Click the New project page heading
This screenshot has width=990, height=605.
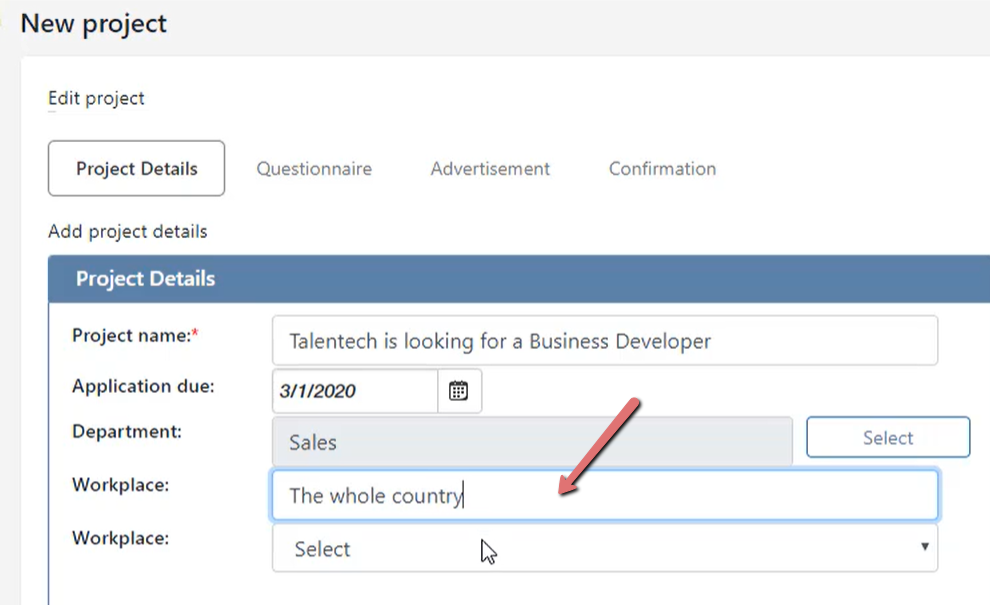click(93, 23)
